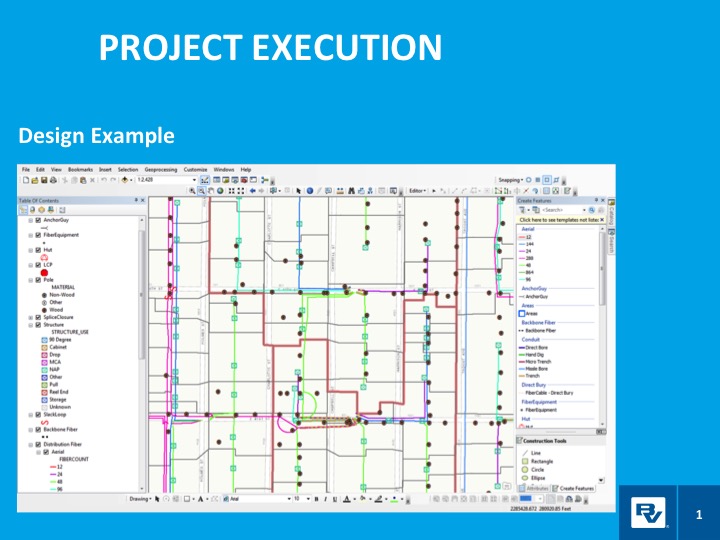
Task: Dismiss the templates not listed notice
Action: tap(601, 218)
